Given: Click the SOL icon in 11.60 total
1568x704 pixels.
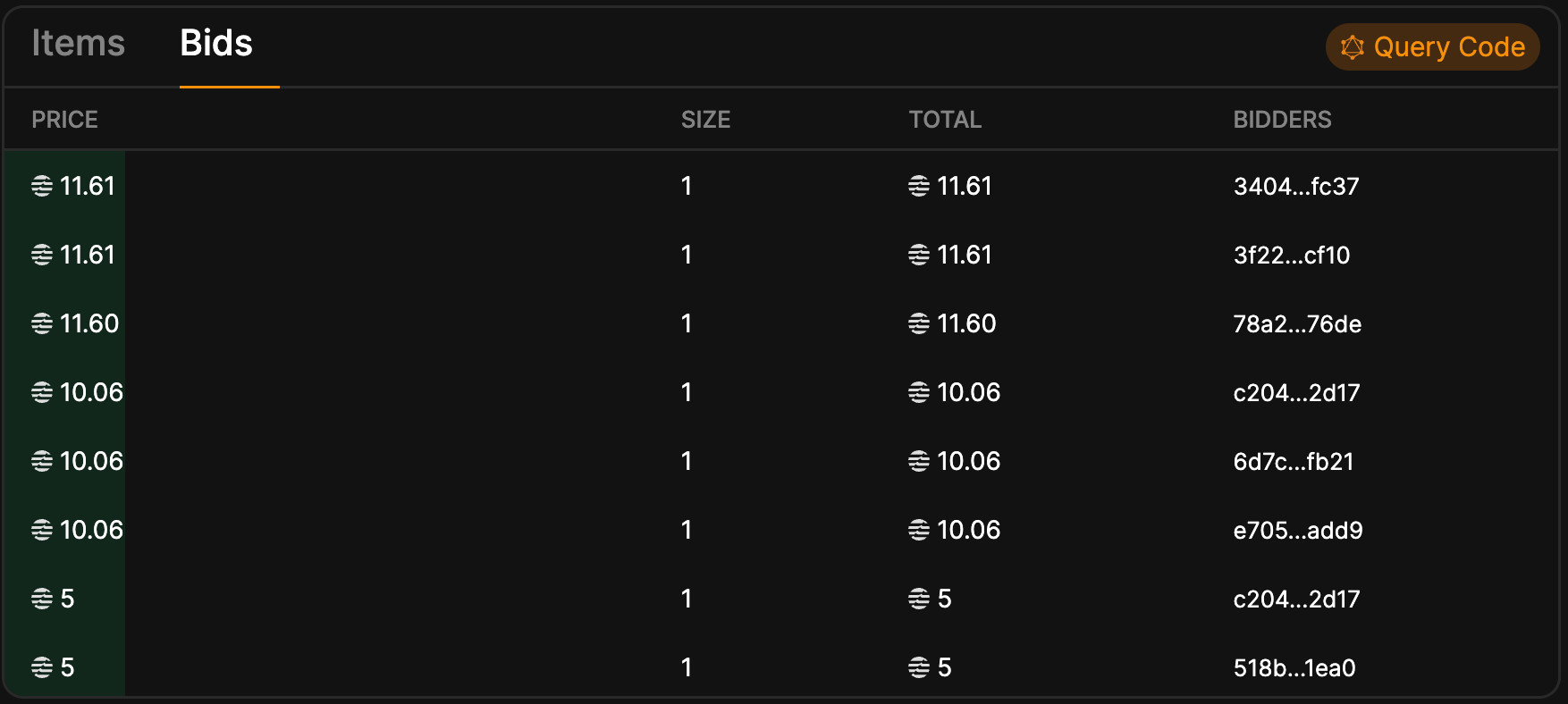Looking at the screenshot, I should (x=919, y=323).
